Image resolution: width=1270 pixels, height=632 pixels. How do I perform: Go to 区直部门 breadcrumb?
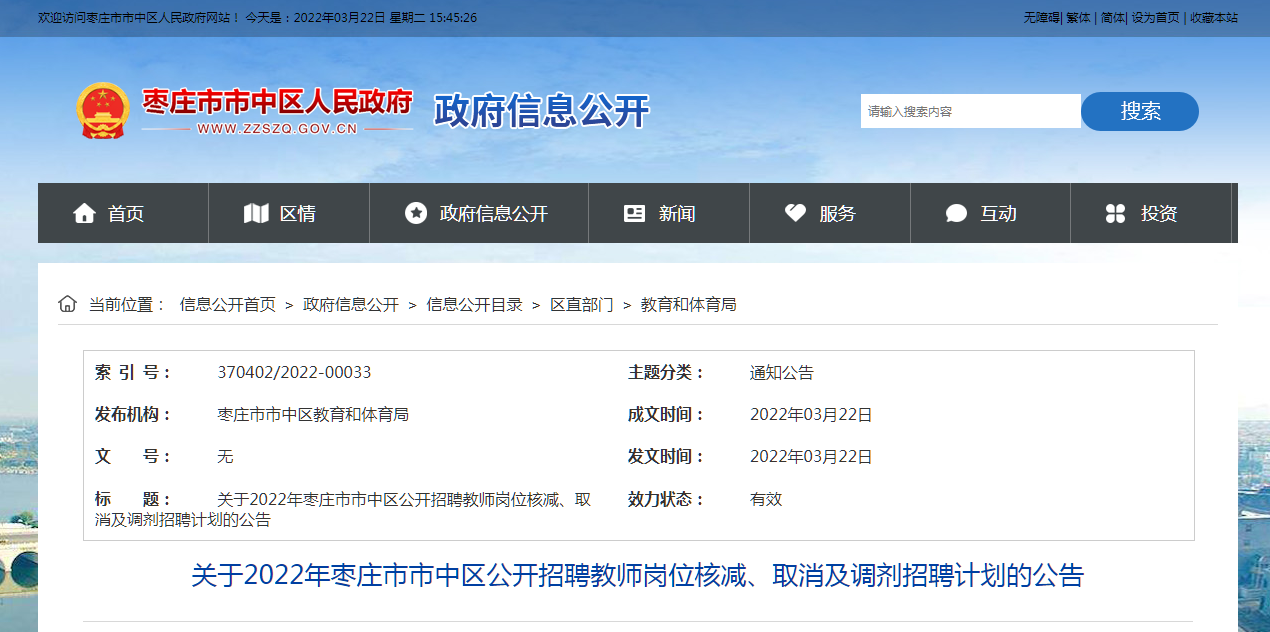coord(582,304)
